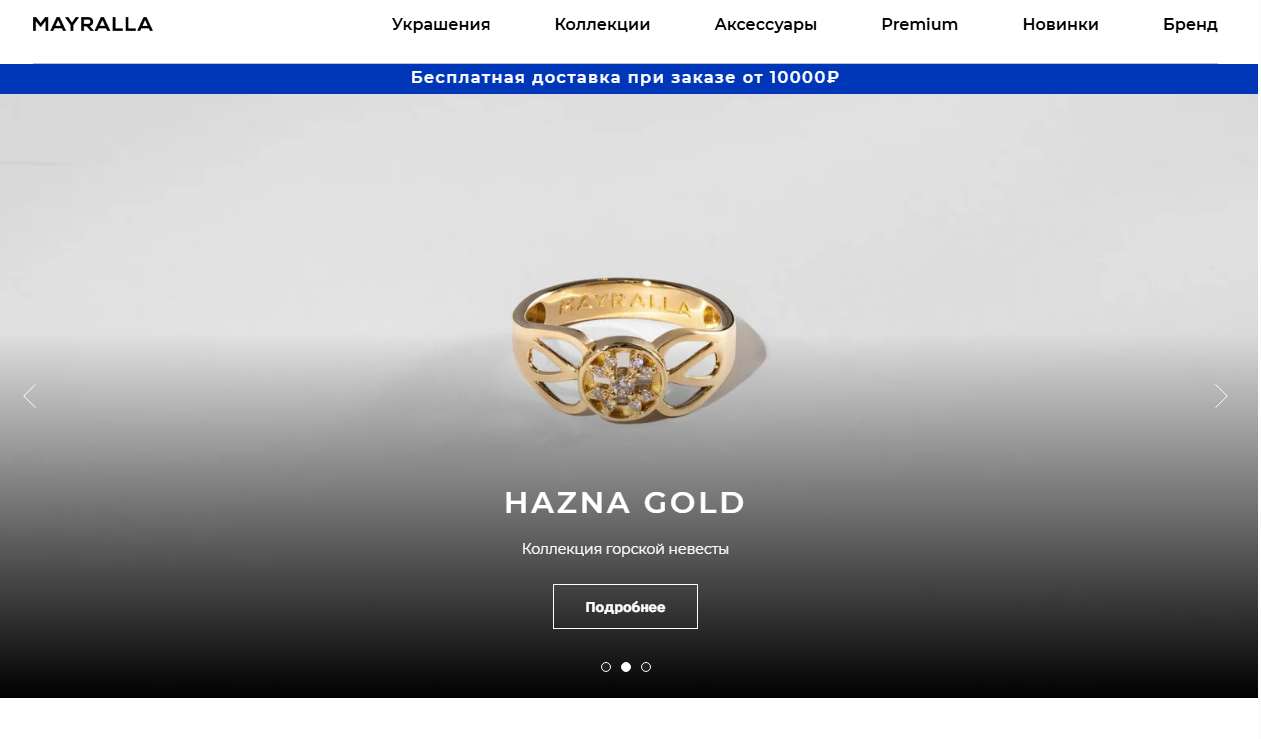Open the Украшения menu
Image resolution: width=1261 pixels, height=739 pixels.
click(441, 25)
